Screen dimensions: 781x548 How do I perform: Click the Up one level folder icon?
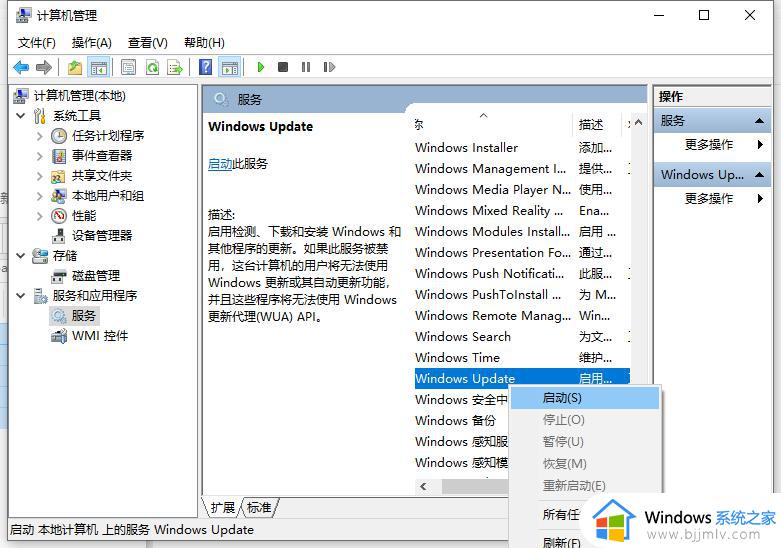[x=75, y=67]
